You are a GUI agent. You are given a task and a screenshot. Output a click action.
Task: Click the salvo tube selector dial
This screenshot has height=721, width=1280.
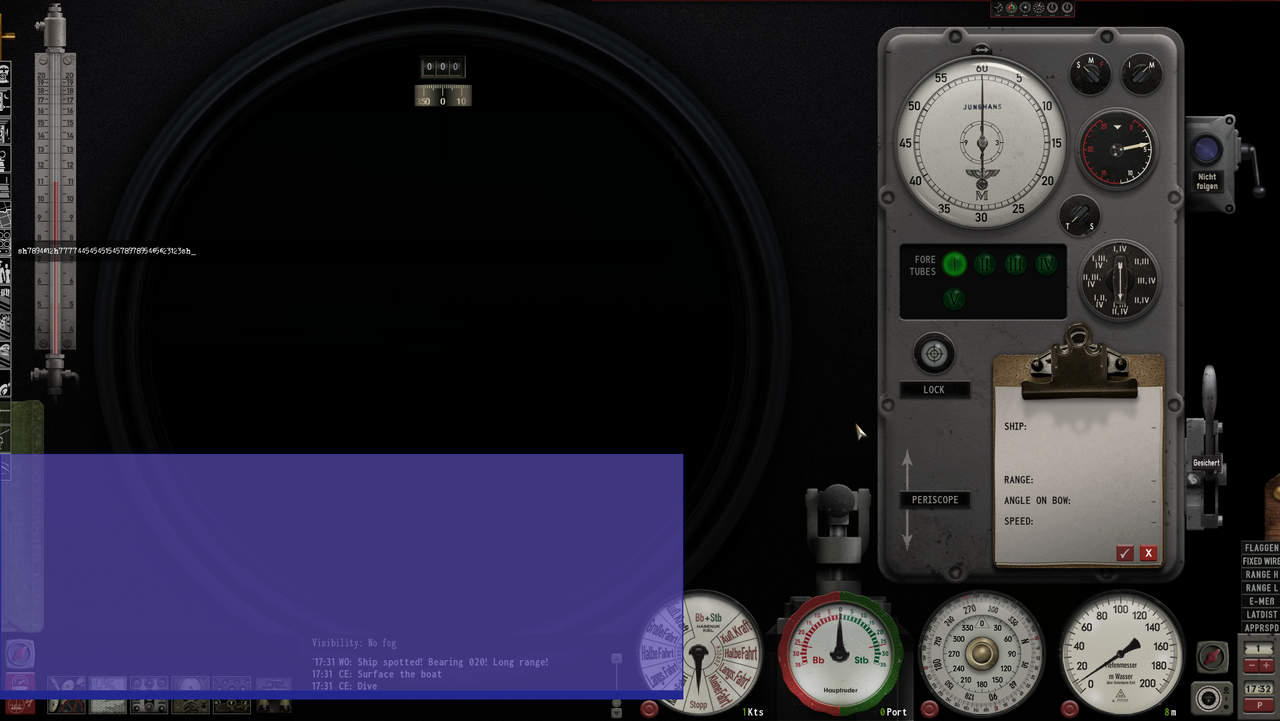[x=1120, y=281]
